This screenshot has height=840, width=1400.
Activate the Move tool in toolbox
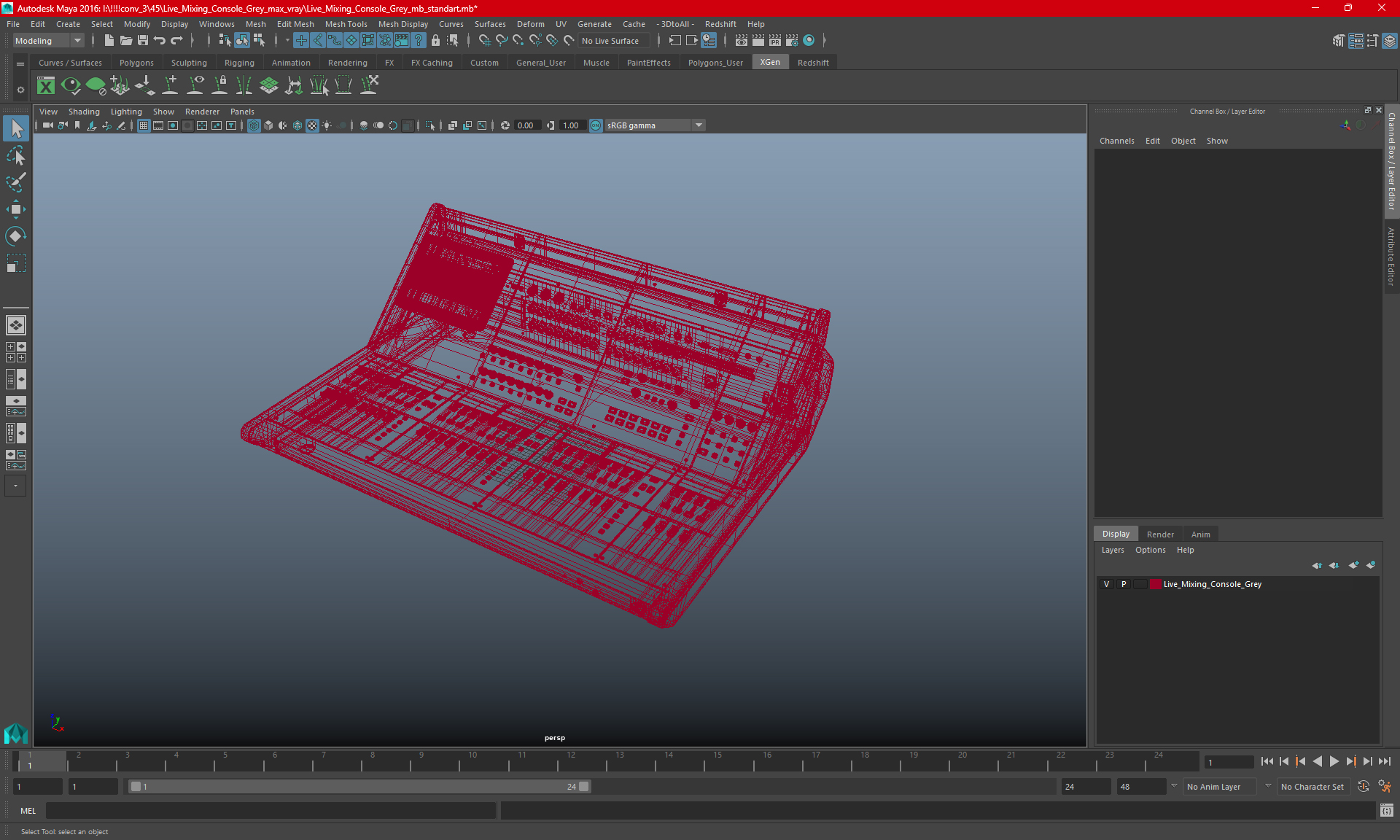[x=16, y=209]
